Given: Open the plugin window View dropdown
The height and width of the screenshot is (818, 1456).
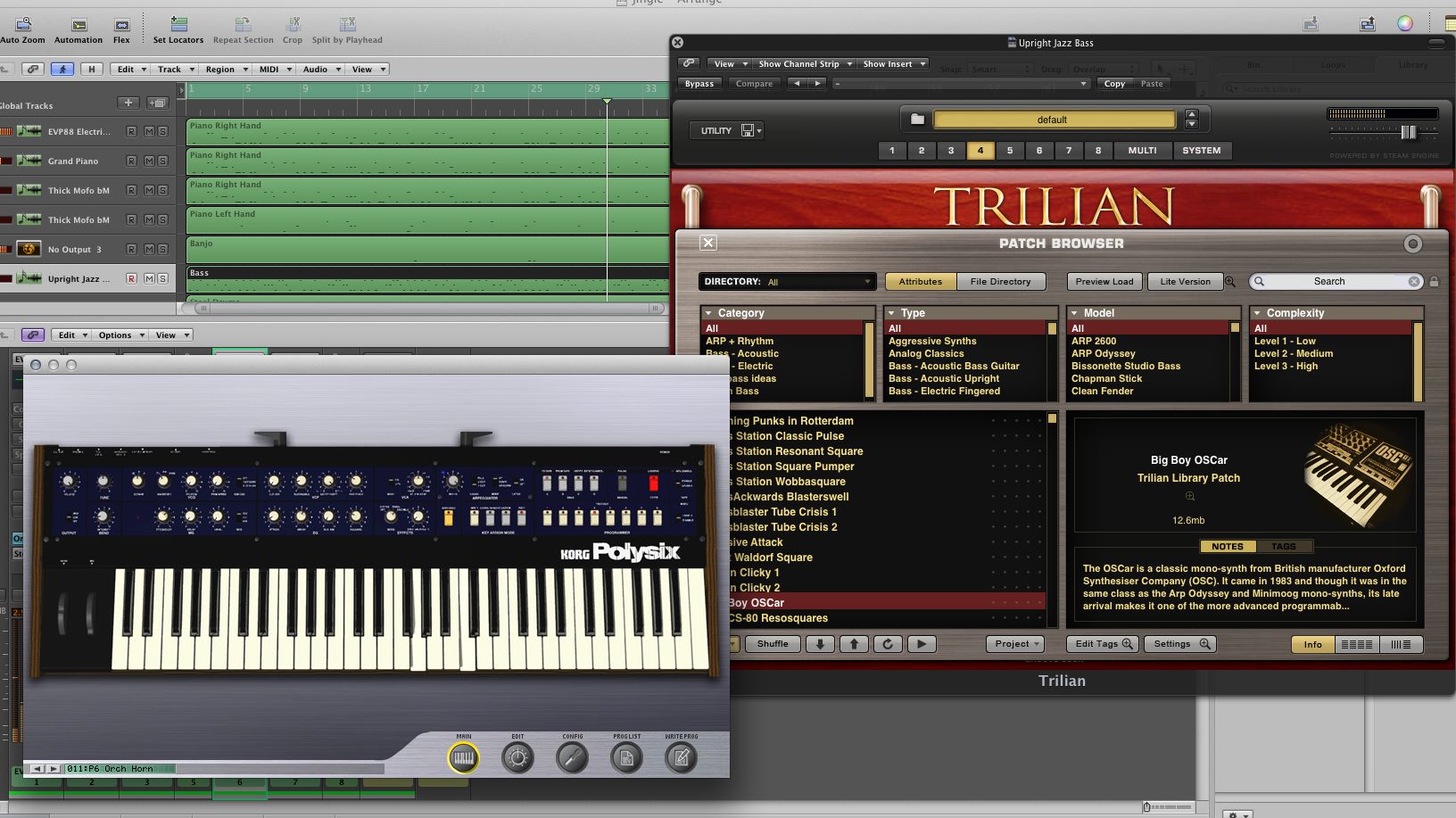Looking at the screenshot, I should (731, 63).
